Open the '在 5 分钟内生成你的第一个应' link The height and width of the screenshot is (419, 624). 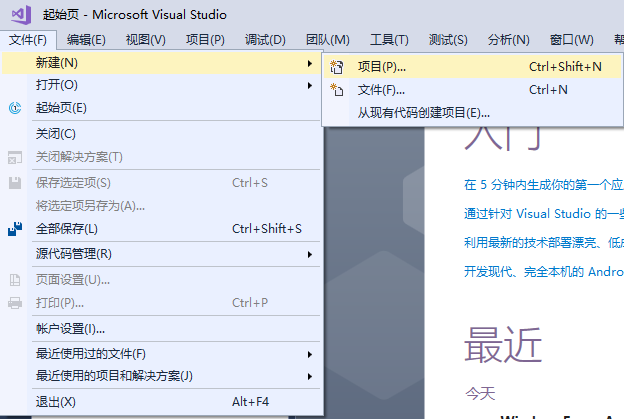pos(543,185)
